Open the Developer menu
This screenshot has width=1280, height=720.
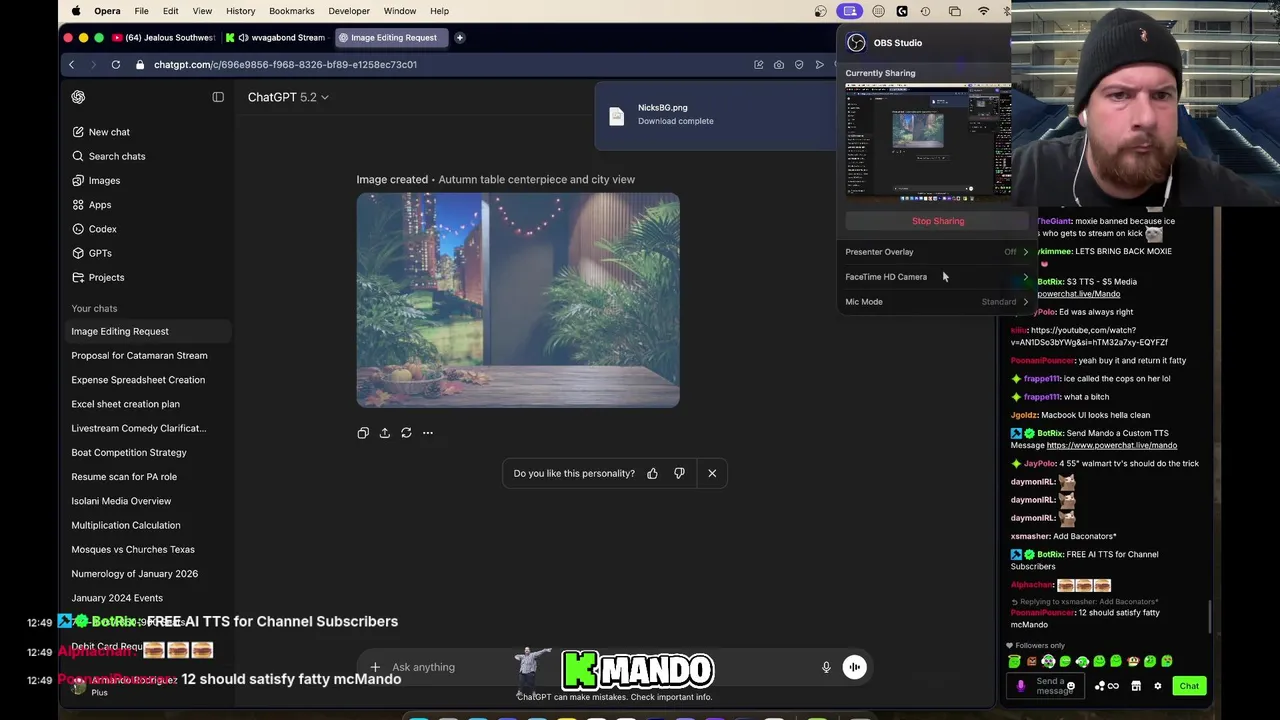point(349,11)
